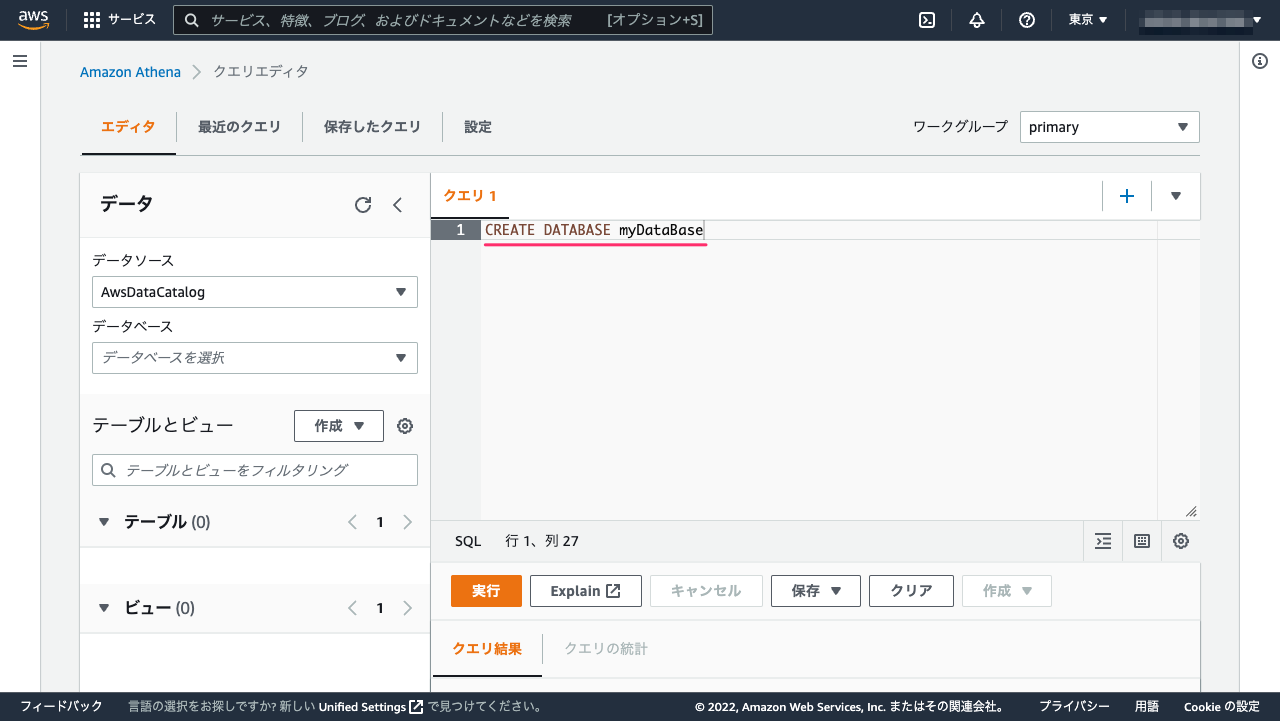
Task: Open the 東京 region selector
Action: tap(1088, 20)
